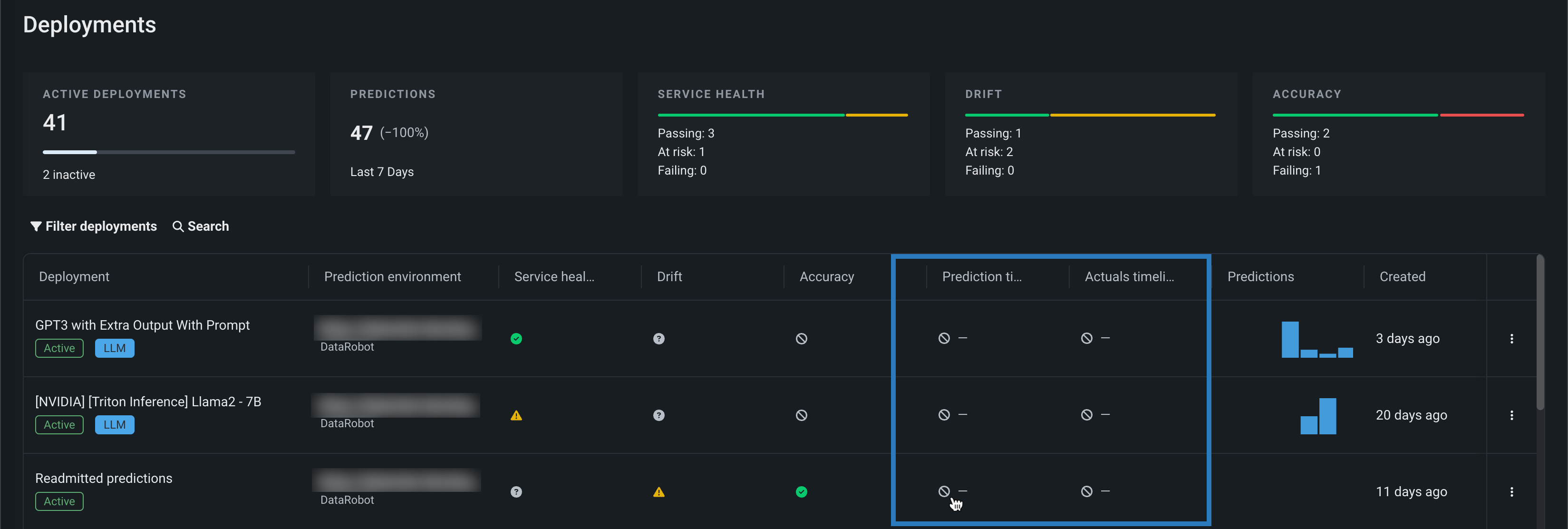Click drift warning triangle for Readmitted predictions
The height and width of the screenshot is (529, 1568).
tap(658, 492)
